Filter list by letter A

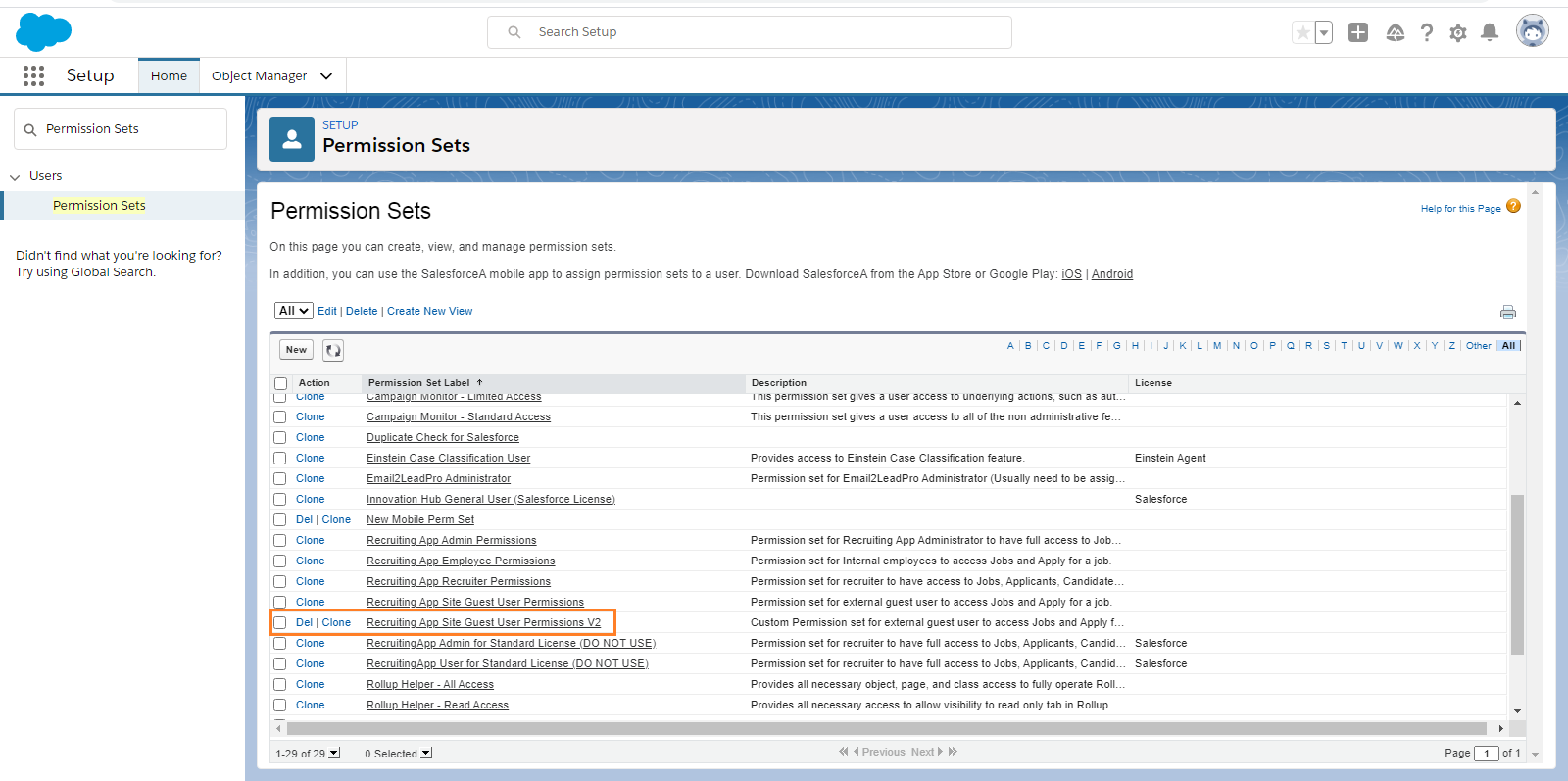pyautogui.click(x=1010, y=346)
